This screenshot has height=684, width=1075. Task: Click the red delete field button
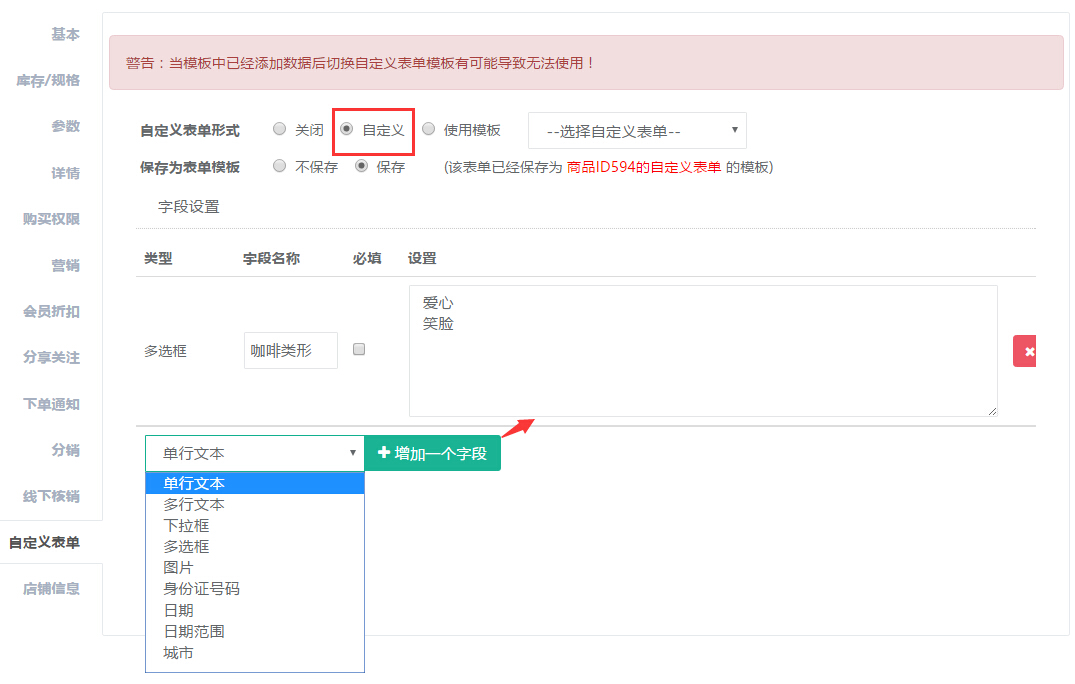[x=1025, y=351]
